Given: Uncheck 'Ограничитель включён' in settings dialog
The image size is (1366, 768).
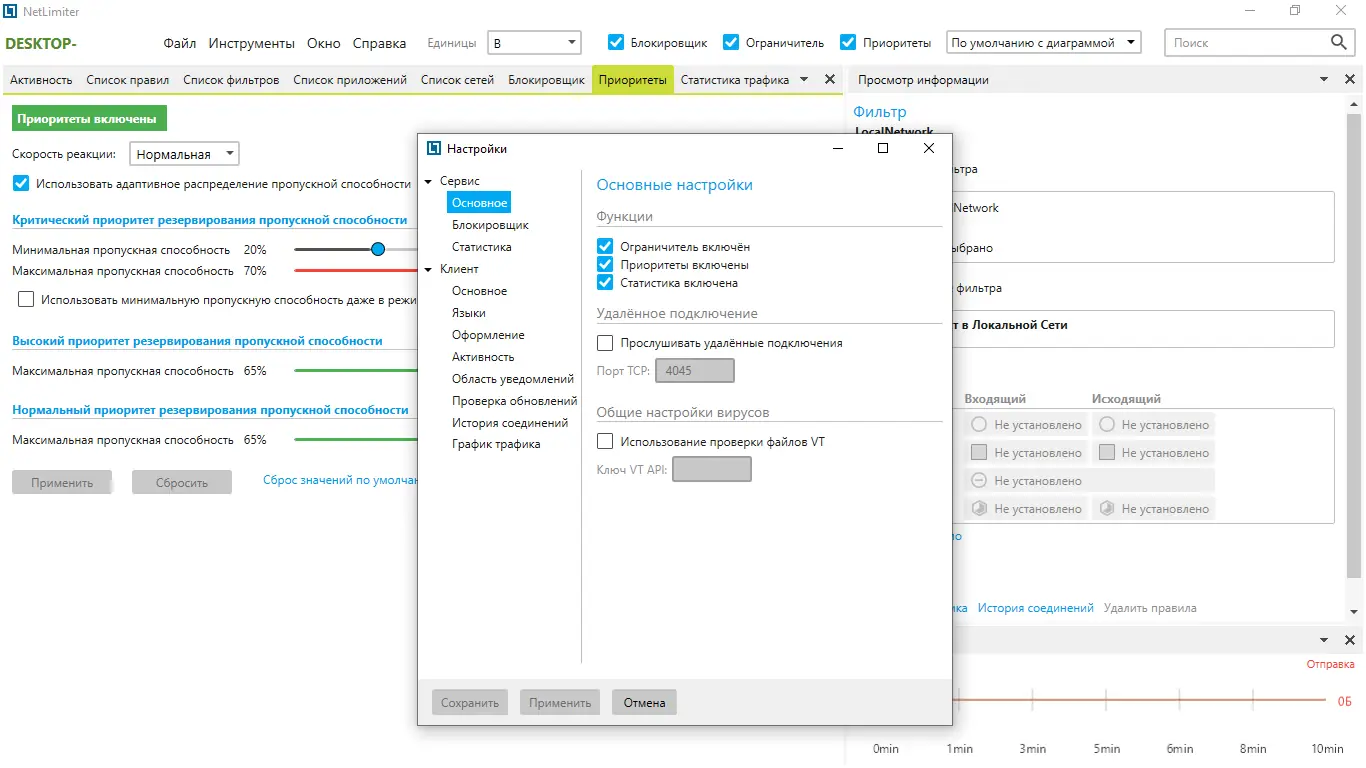Looking at the screenshot, I should tap(605, 246).
